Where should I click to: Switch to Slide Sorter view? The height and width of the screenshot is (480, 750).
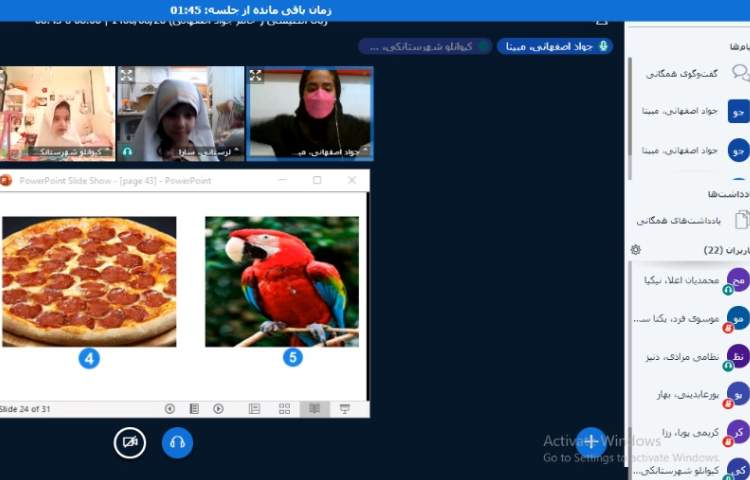coord(284,409)
